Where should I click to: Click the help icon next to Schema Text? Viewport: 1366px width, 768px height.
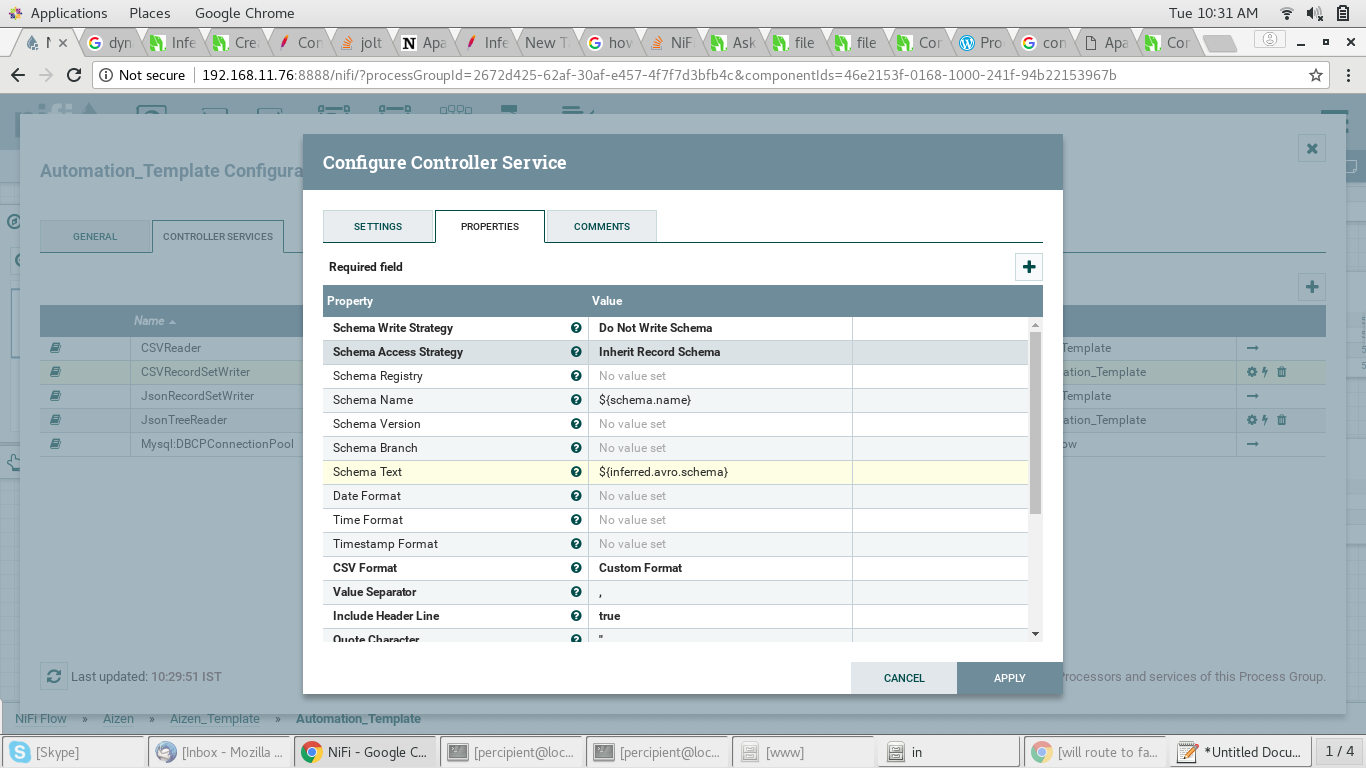coord(576,472)
